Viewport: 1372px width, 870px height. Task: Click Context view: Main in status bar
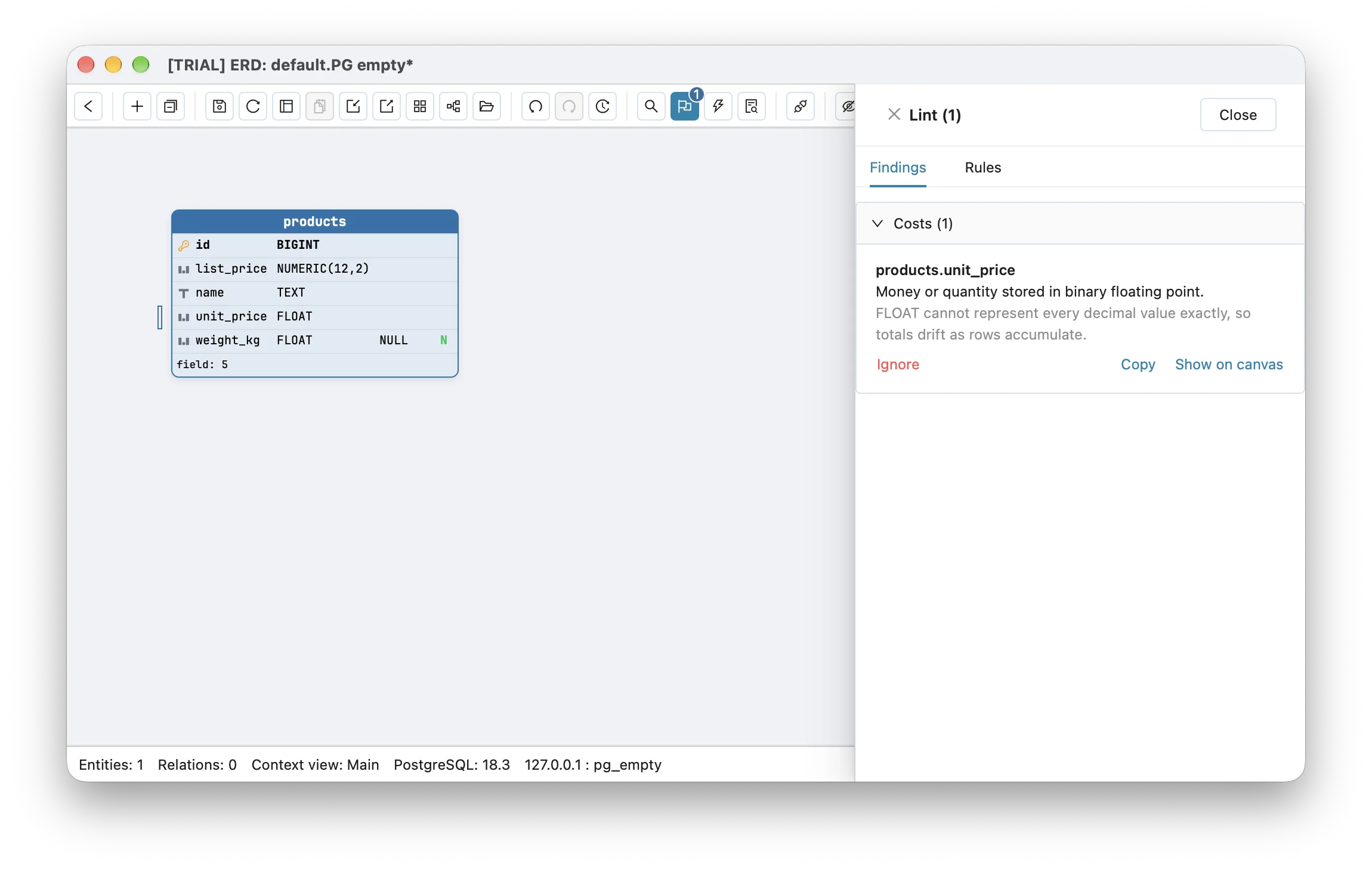(x=315, y=765)
